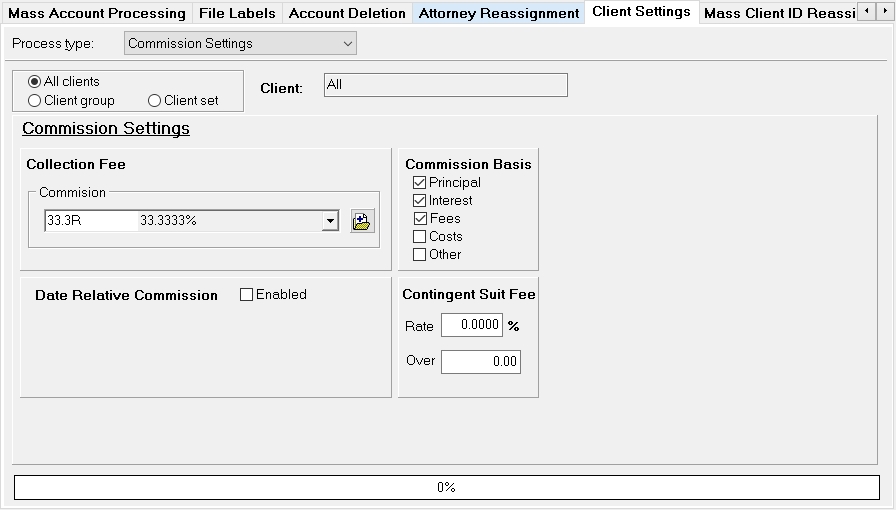Viewport: 896px width, 510px height.
Task: Open the Attorney Reassignment tab
Action: [498, 13]
